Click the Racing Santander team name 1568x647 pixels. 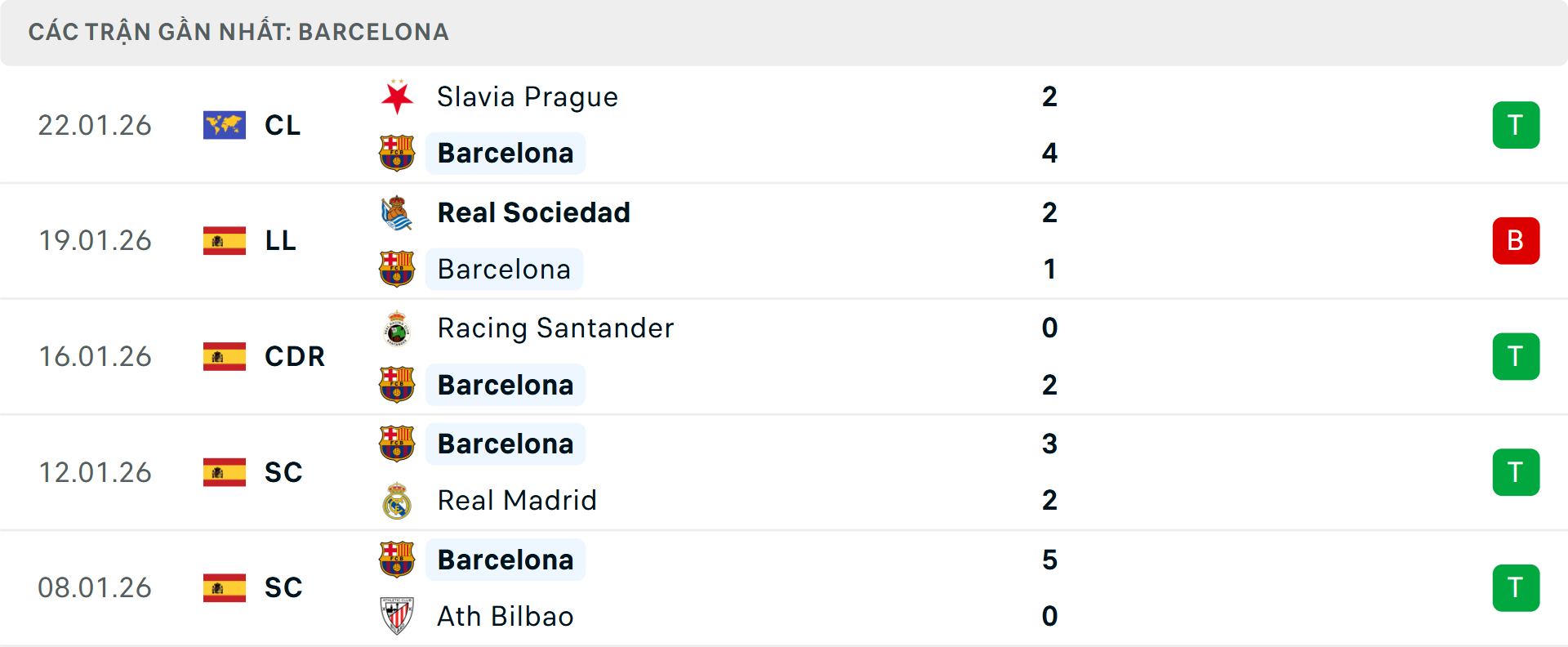pos(555,328)
